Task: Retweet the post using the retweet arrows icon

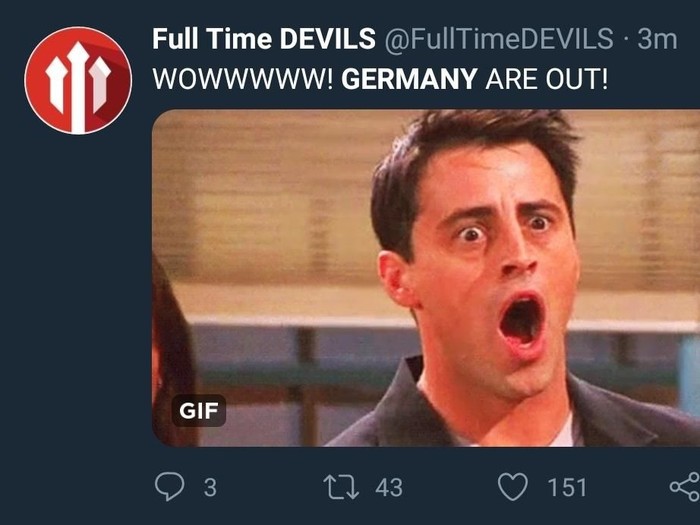Action: [x=341, y=487]
